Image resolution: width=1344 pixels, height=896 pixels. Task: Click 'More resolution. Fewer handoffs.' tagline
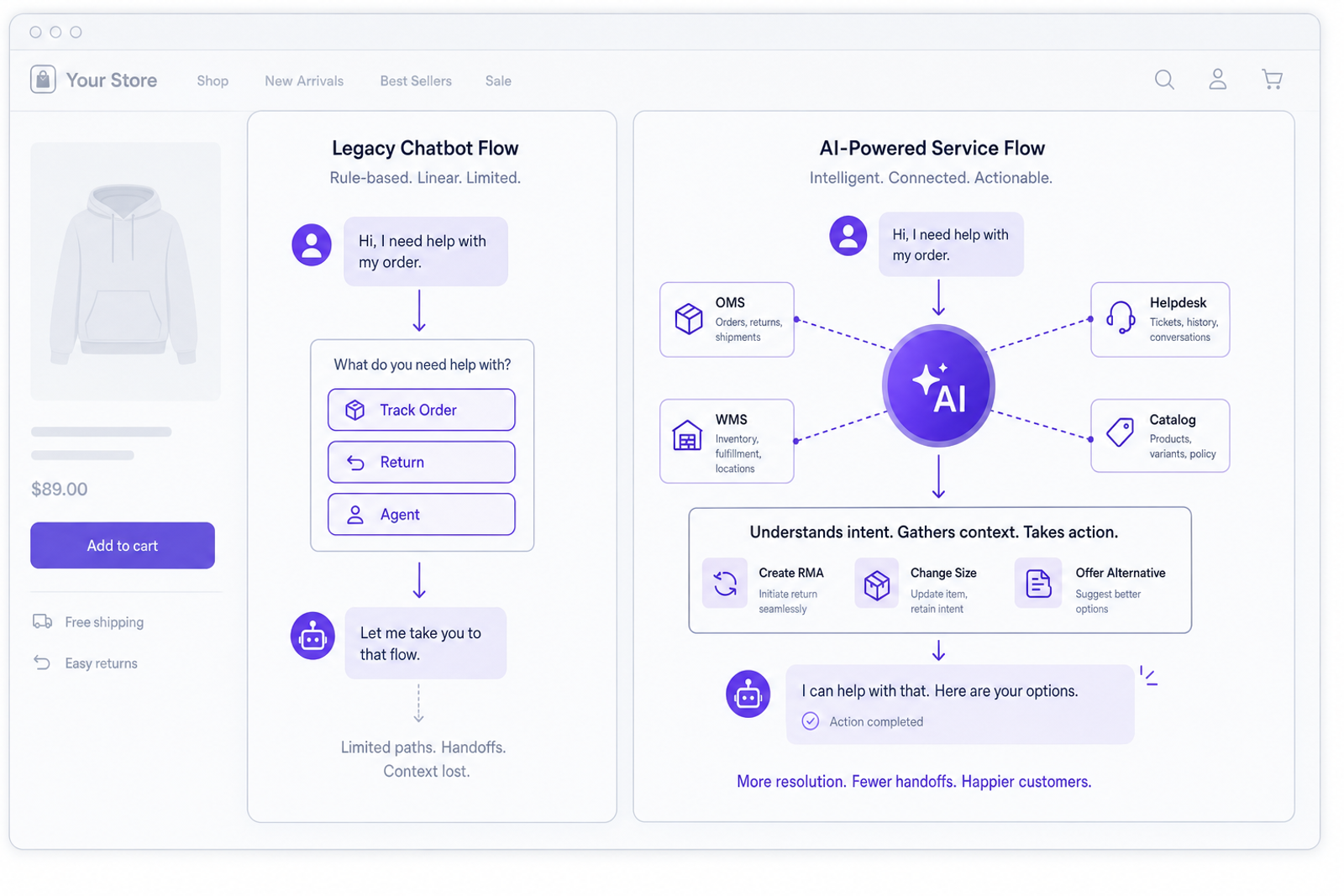[914, 781]
